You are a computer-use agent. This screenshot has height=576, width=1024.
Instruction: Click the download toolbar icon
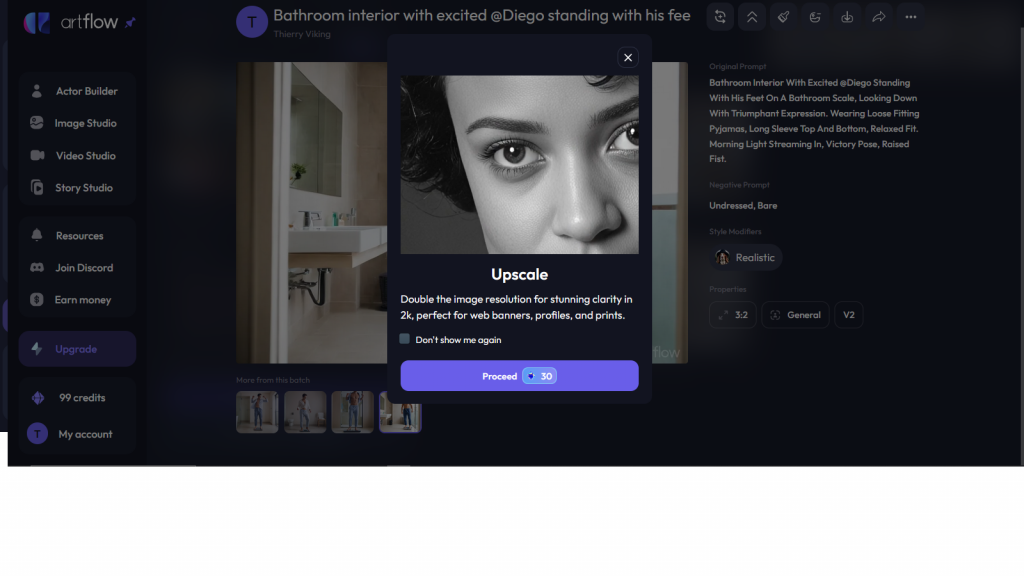(x=847, y=17)
